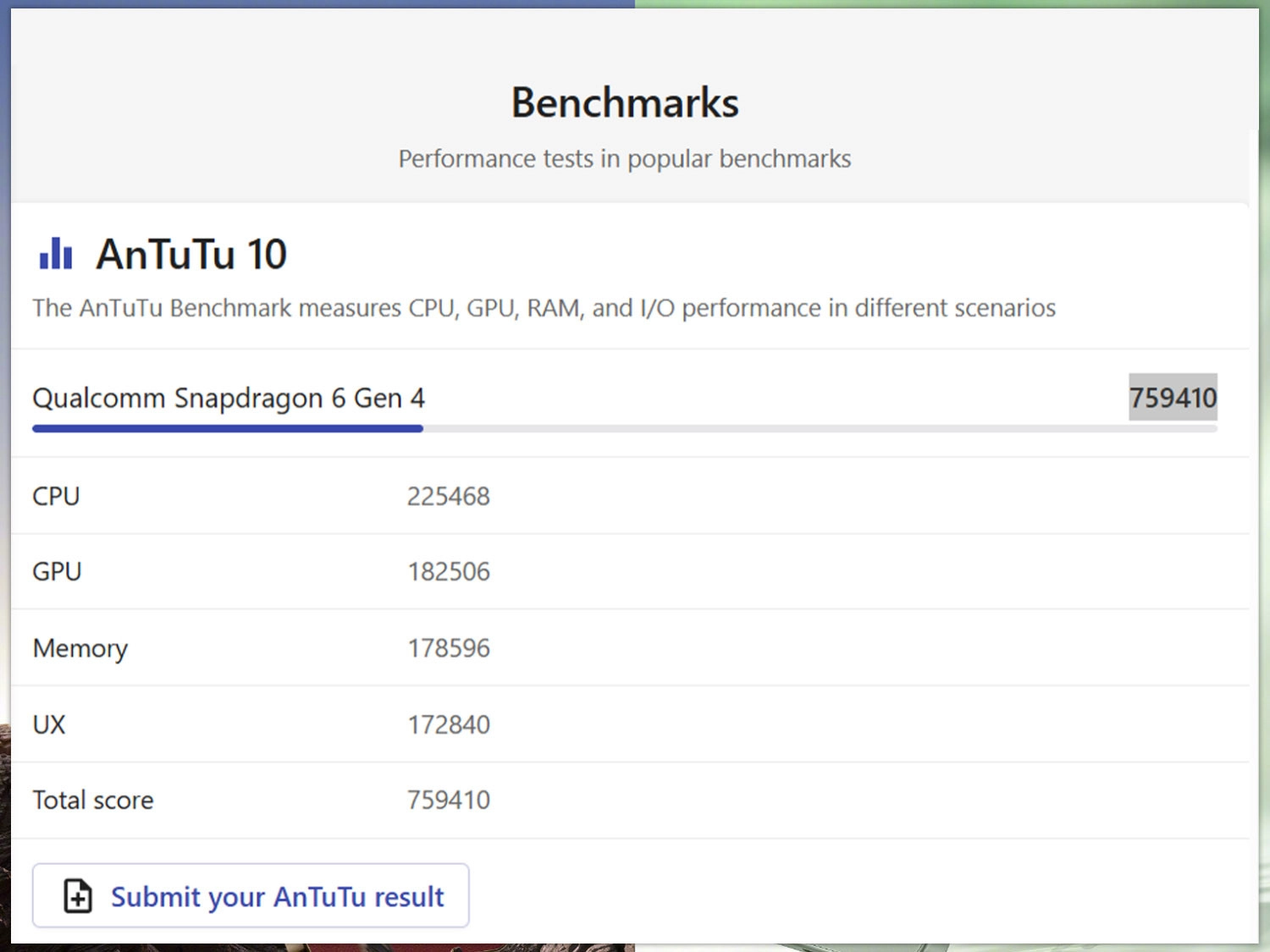Click the Memory row label
The width and height of the screenshot is (1270, 952).
coord(80,648)
